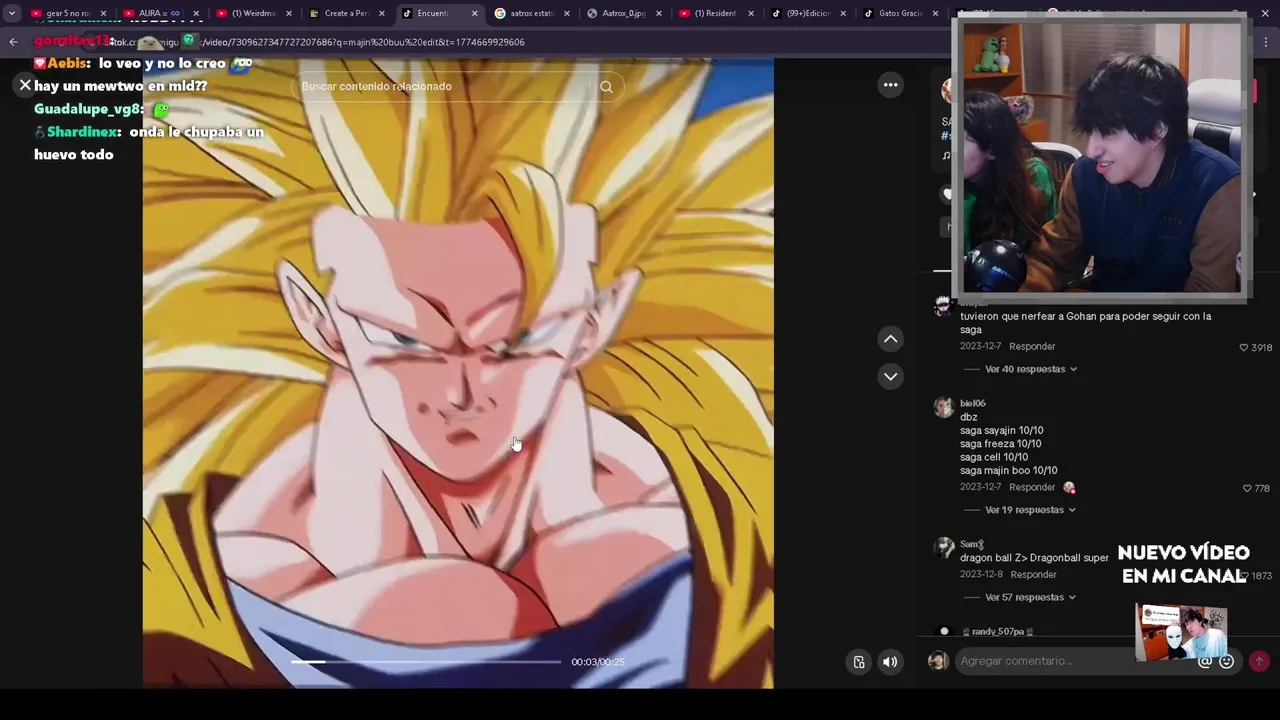Click chat username Guadalupe_vg8
The width and height of the screenshot is (1280, 720).
point(88,109)
